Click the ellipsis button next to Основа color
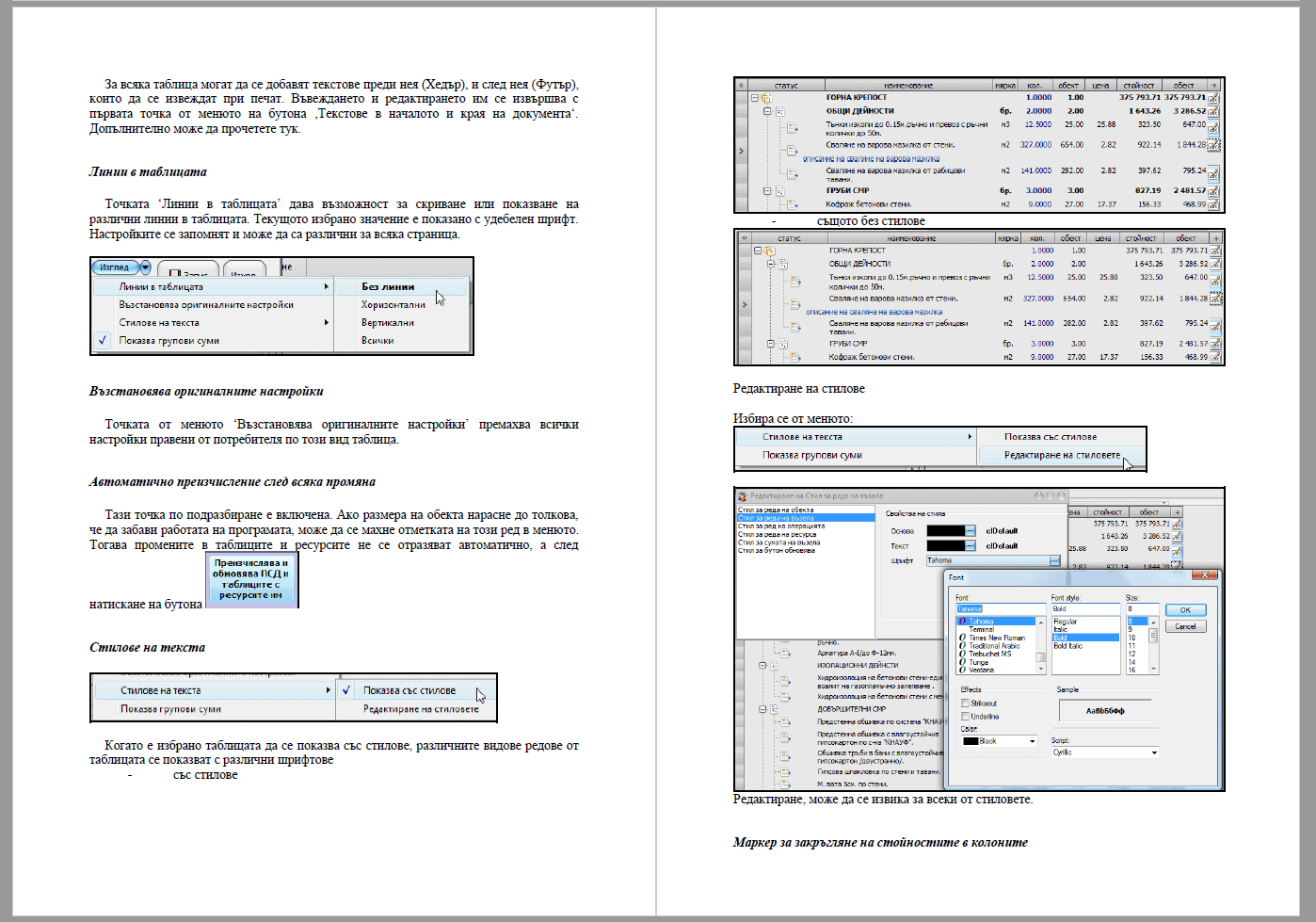Screen dimensions: 1316x922 click(971, 531)
